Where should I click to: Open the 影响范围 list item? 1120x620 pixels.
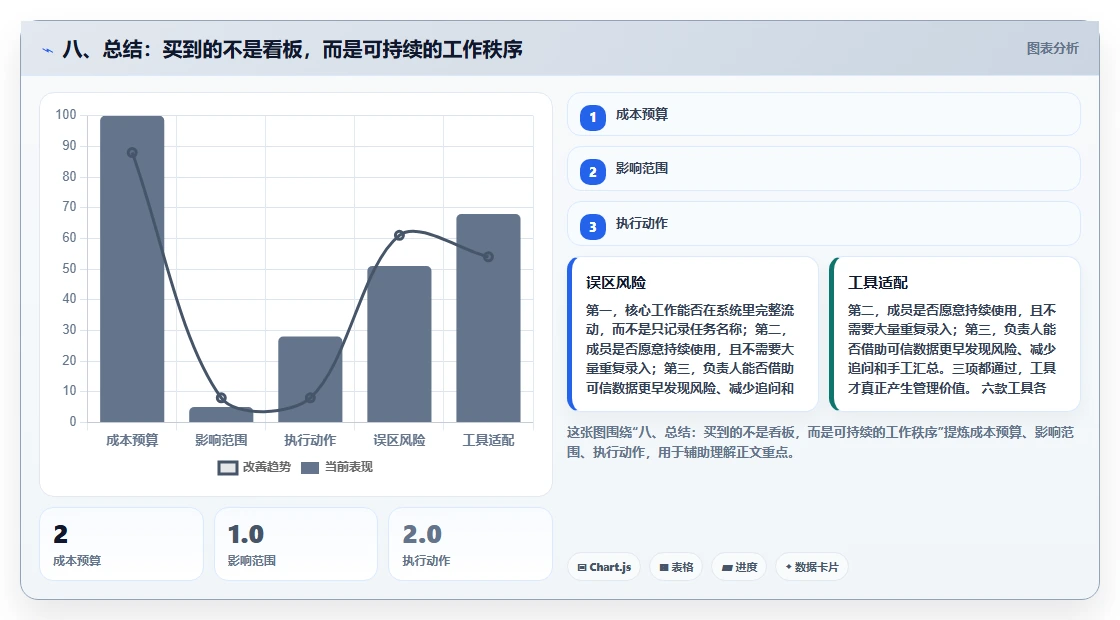point(824,169)
